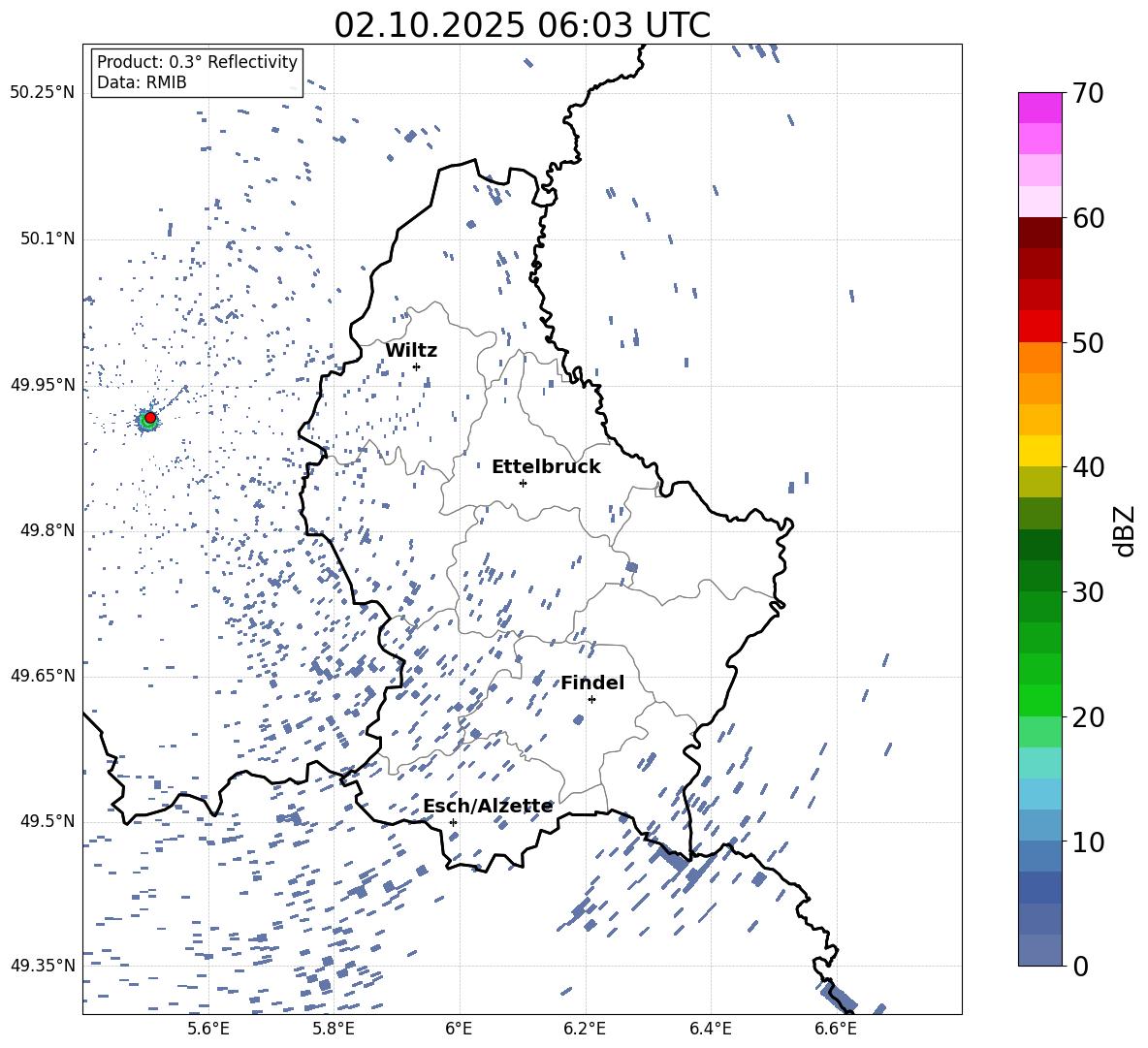Click the 70 tick on colorbar
Screen dimensions: 1148x1048
pyautogui.click(x=1088, y=93)
